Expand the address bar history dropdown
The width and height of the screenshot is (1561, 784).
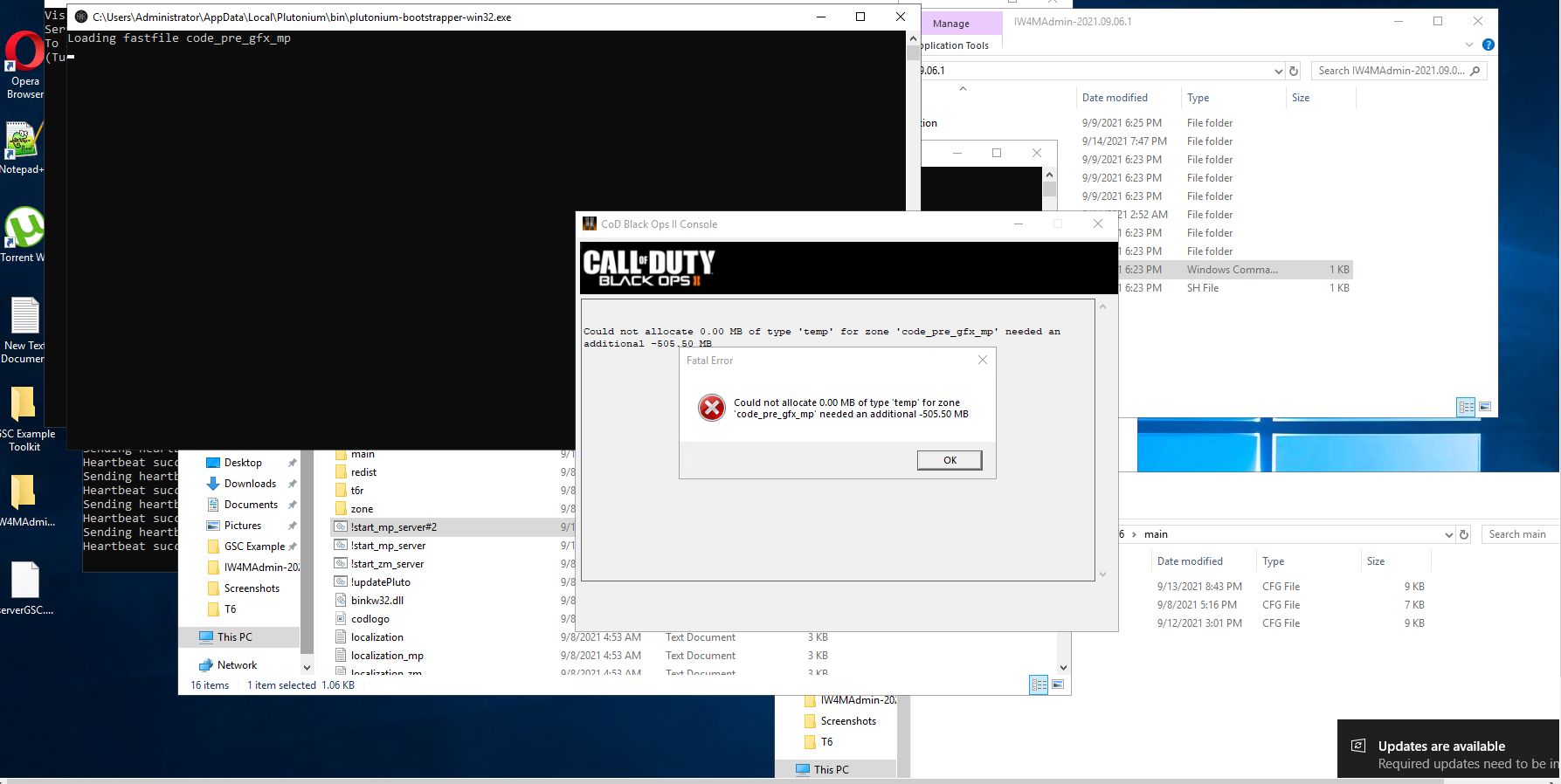[1278, 71]
